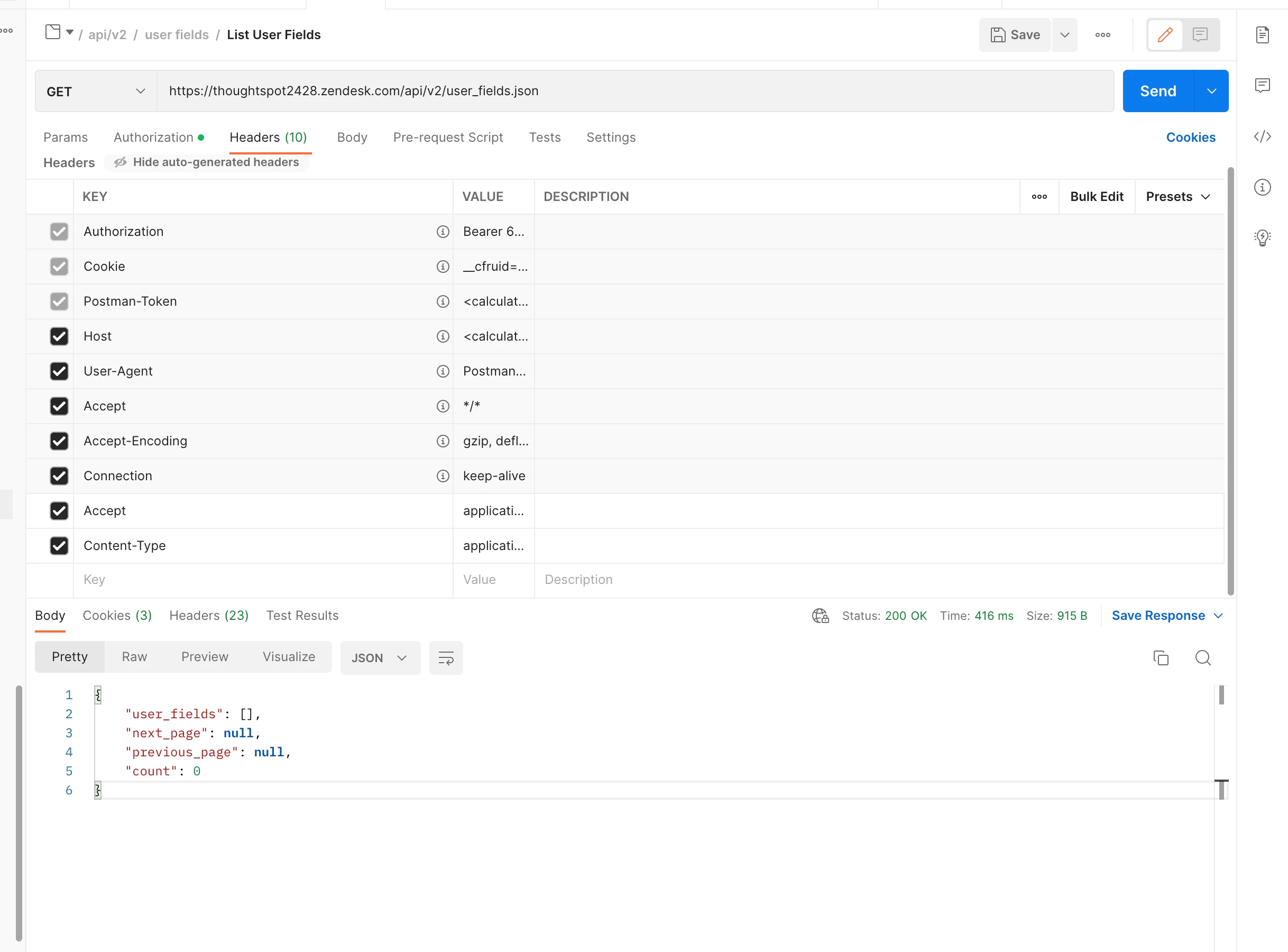Click the network globe icon near Status

pos(820,616)
